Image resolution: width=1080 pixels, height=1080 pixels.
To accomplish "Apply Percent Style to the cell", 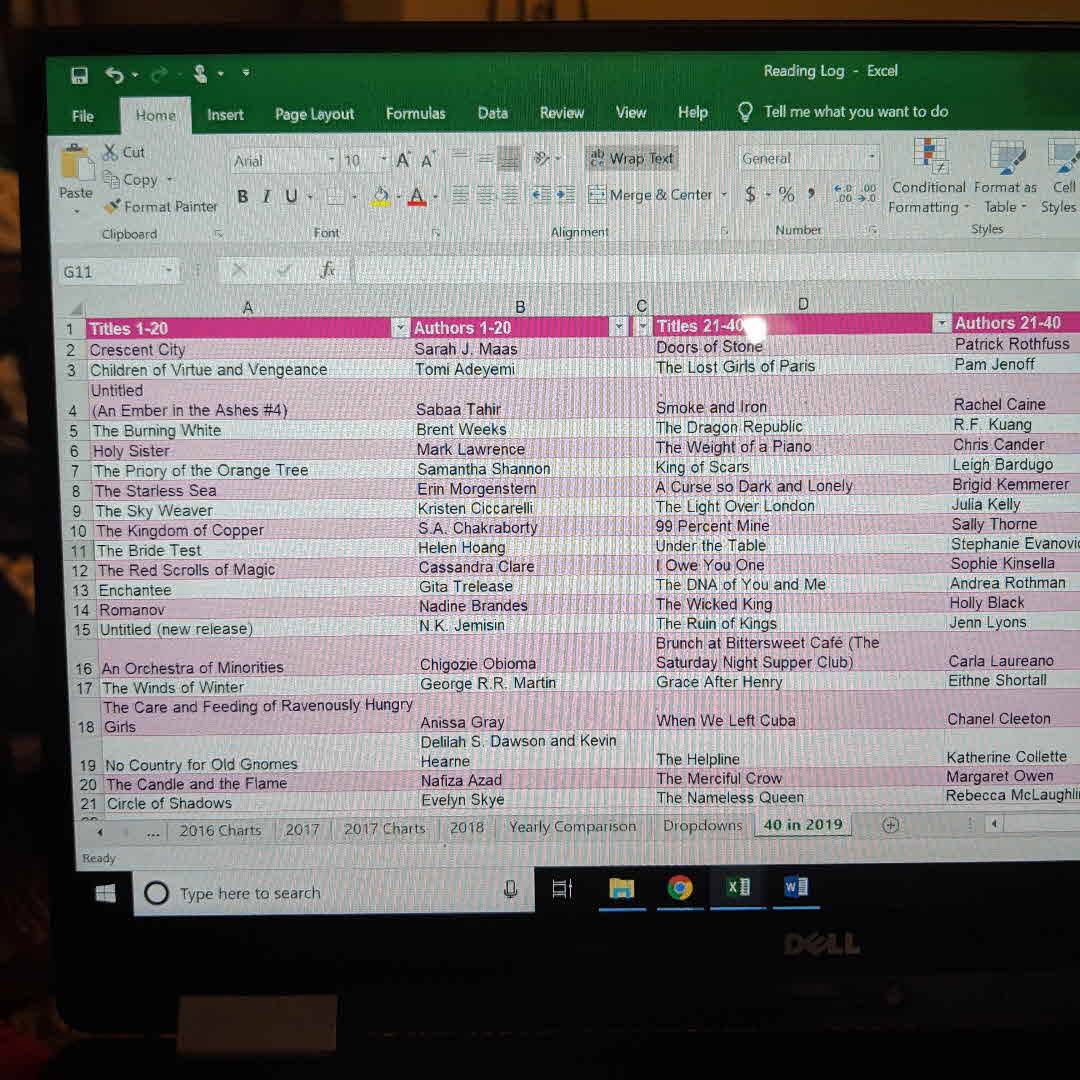I will pos(787,195).
